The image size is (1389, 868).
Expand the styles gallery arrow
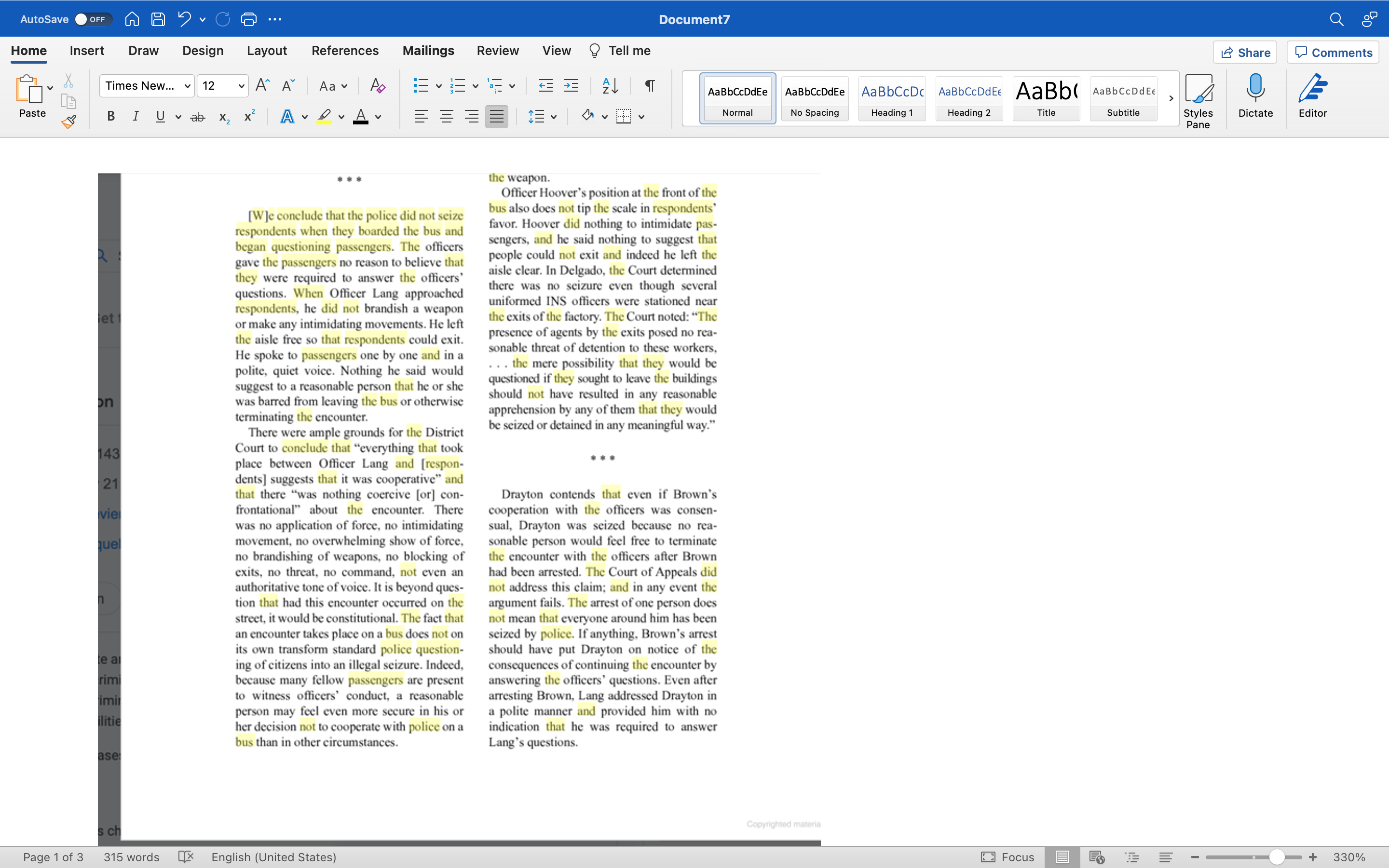[x=1171, y=99]
